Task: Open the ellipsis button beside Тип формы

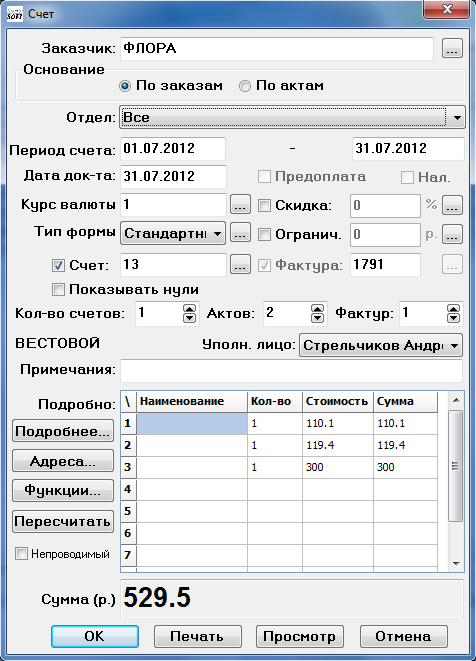Action: click(x=240, y=233)
